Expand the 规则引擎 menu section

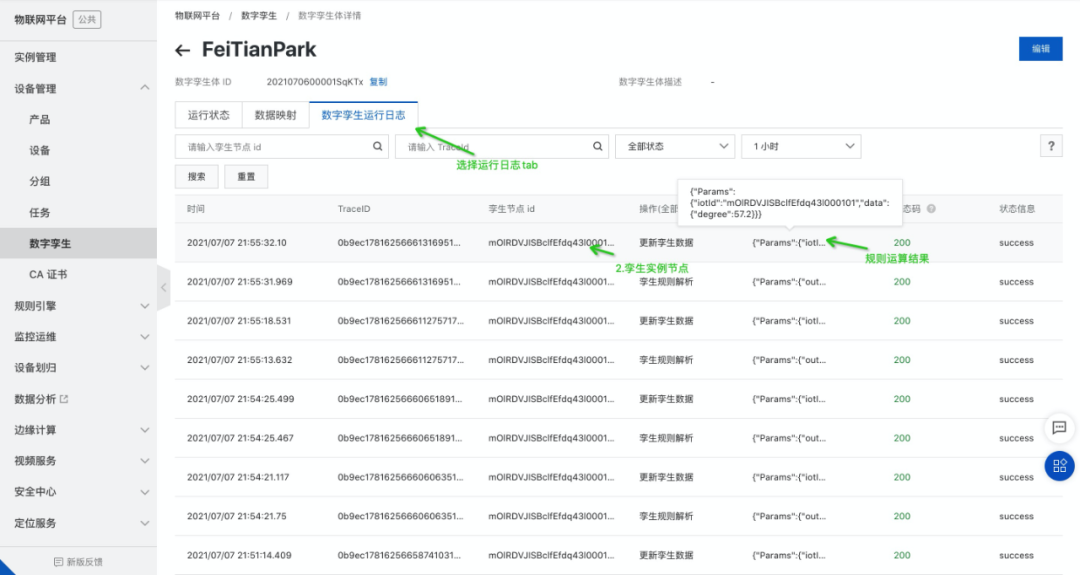point(145,306)
